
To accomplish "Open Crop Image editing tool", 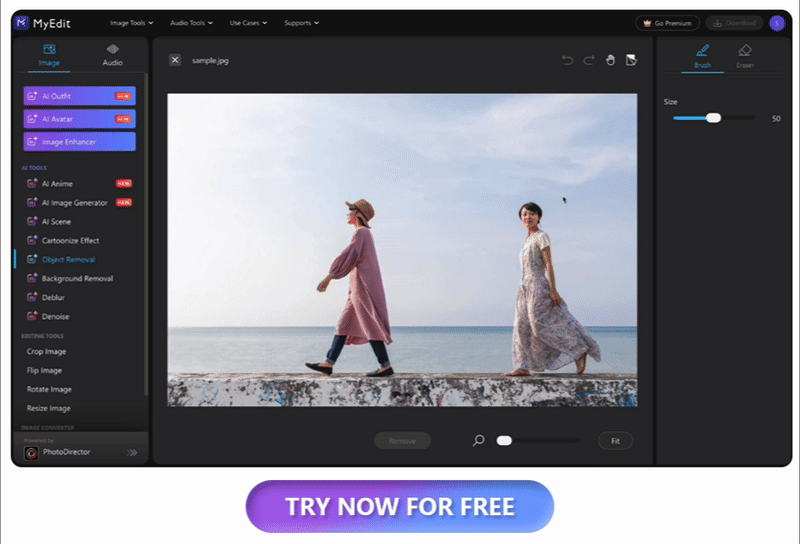I will tap(46, 351).
